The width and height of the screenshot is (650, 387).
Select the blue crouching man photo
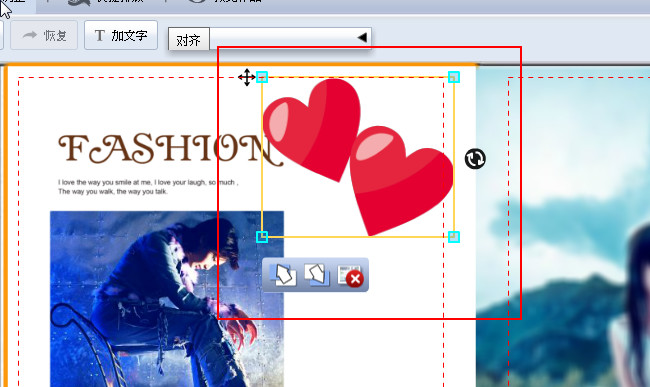(167, 299)
